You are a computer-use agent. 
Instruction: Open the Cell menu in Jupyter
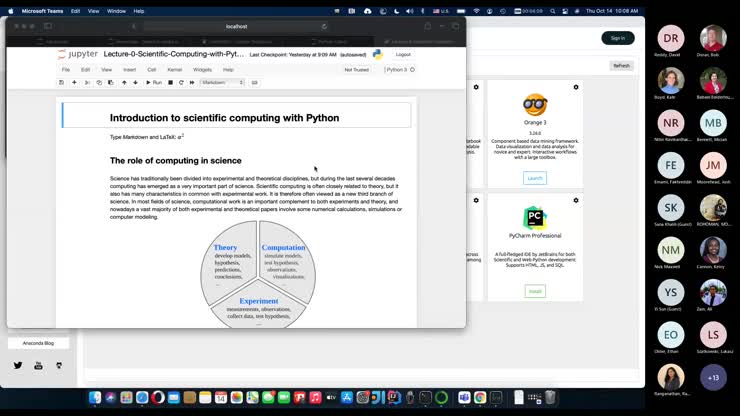(x=152, y=70)
